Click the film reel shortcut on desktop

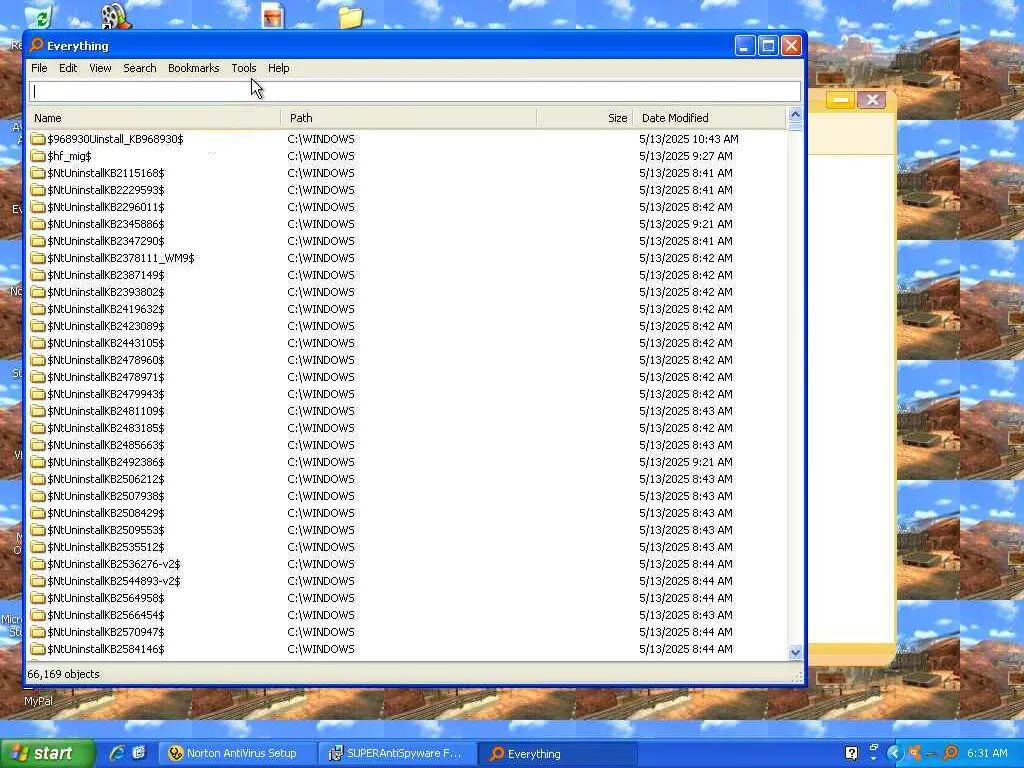click(115, 16)
